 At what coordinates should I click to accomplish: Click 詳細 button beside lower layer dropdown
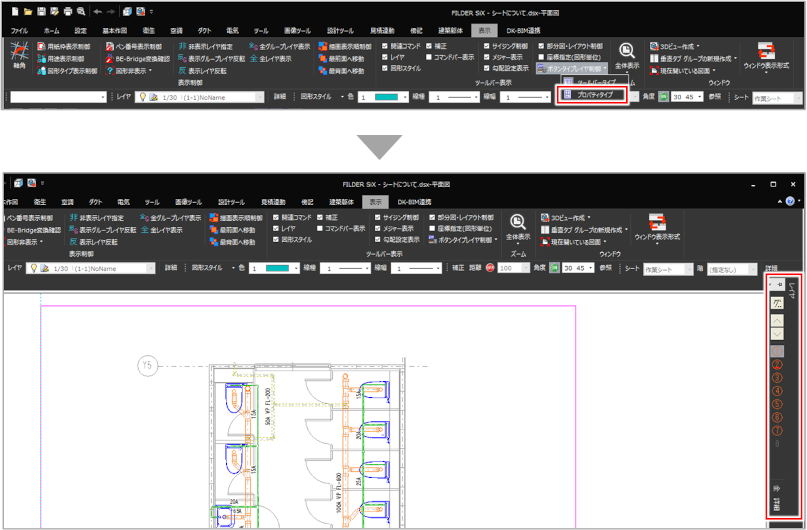pos(171,269)
